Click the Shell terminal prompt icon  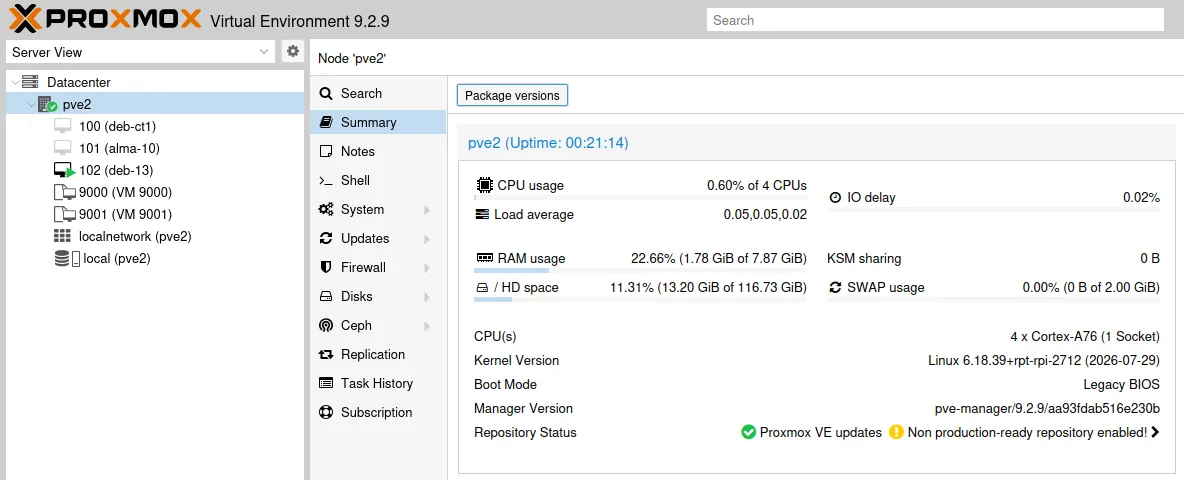click(x=326, y=180)
